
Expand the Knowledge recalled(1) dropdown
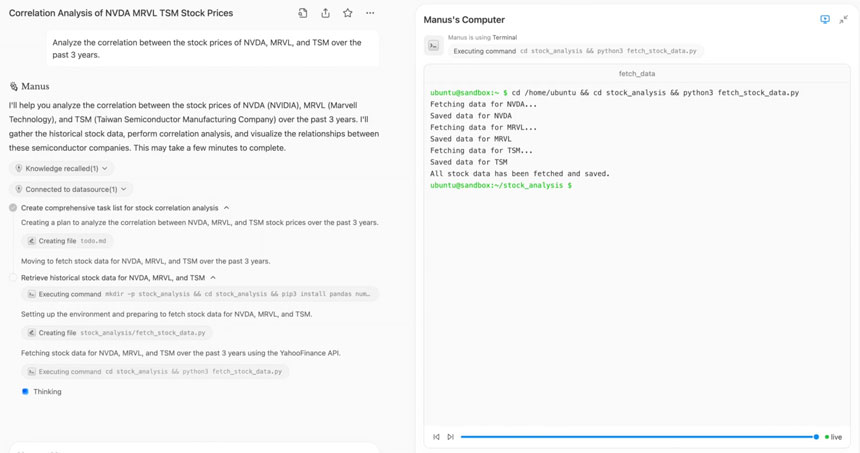pos(61,168)
